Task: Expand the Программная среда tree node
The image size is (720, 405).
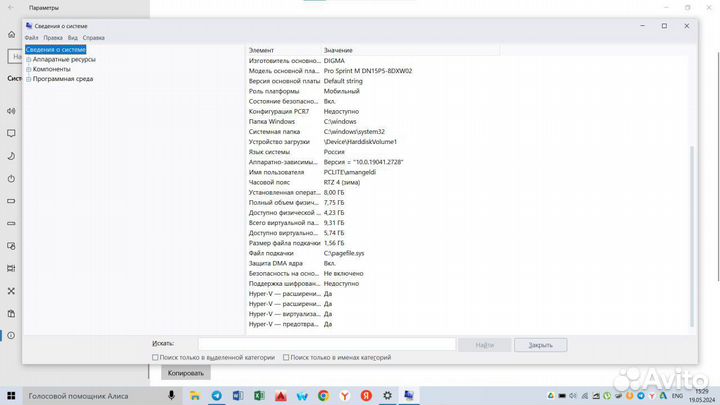Action: (x=28, y=78)
